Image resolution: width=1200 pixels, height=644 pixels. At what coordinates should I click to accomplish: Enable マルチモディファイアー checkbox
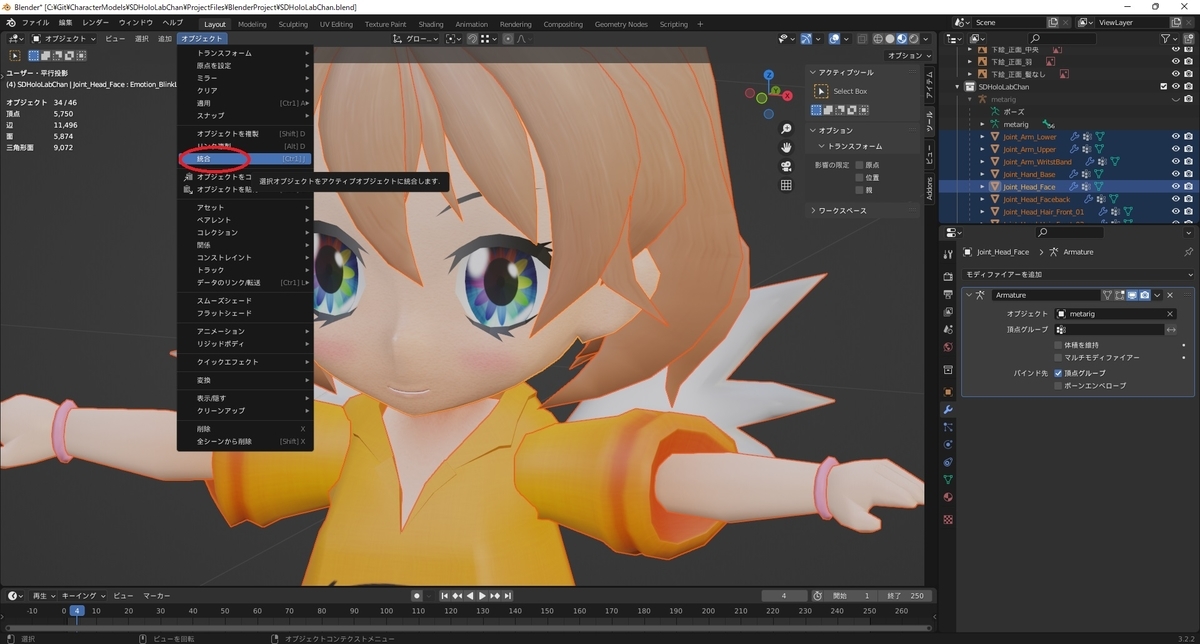tap(1058, 357)
